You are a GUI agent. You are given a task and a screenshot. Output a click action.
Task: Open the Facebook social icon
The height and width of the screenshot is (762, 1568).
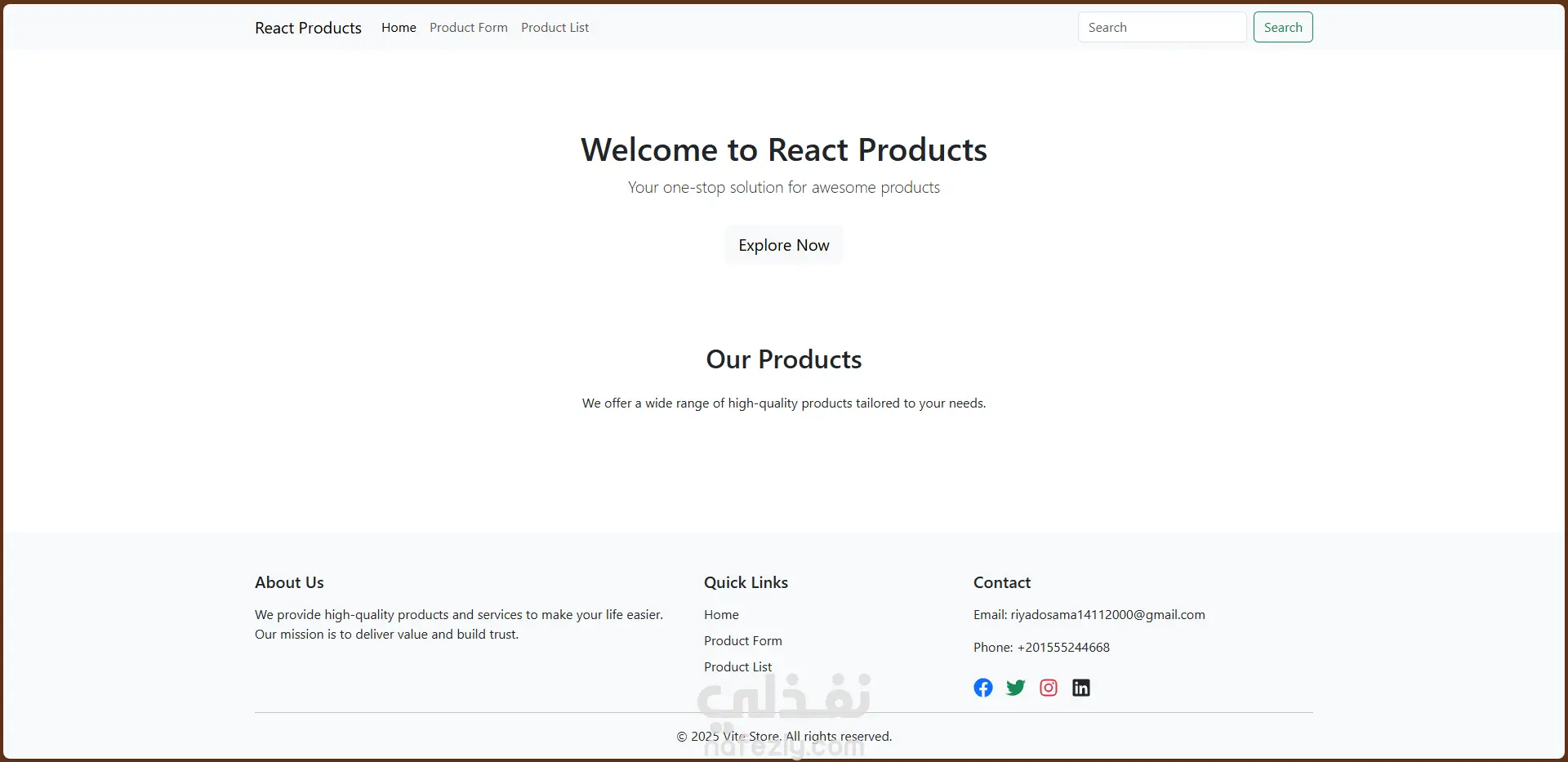(983, 688)
